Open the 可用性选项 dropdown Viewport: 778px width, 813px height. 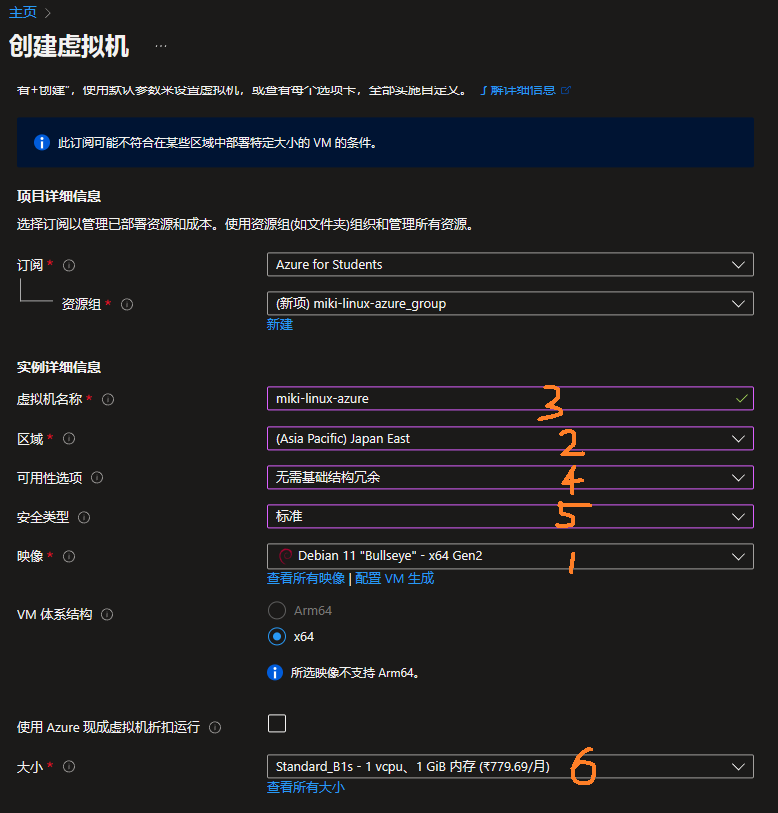click(510, 477)
